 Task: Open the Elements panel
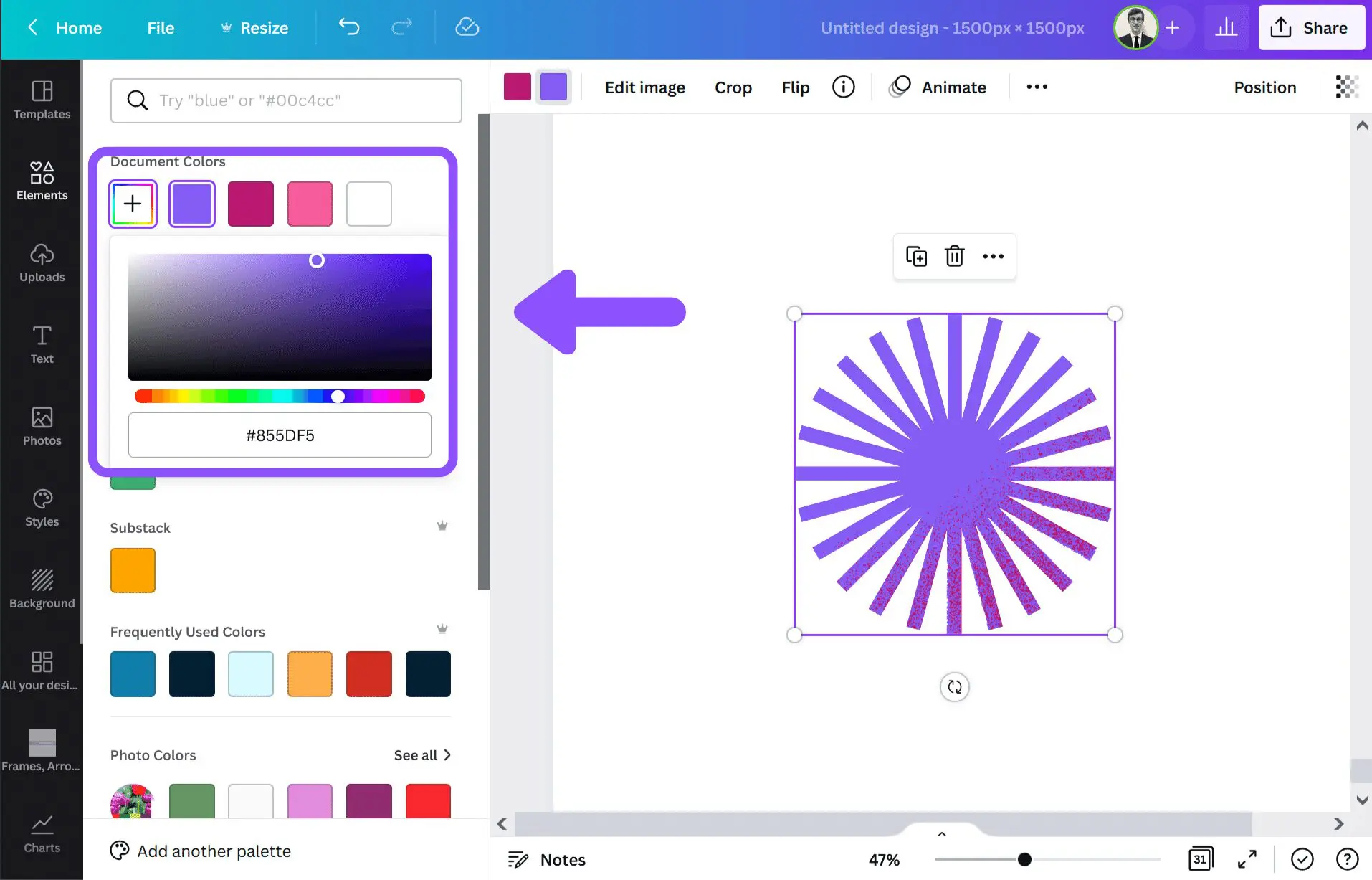pos(41,181)
